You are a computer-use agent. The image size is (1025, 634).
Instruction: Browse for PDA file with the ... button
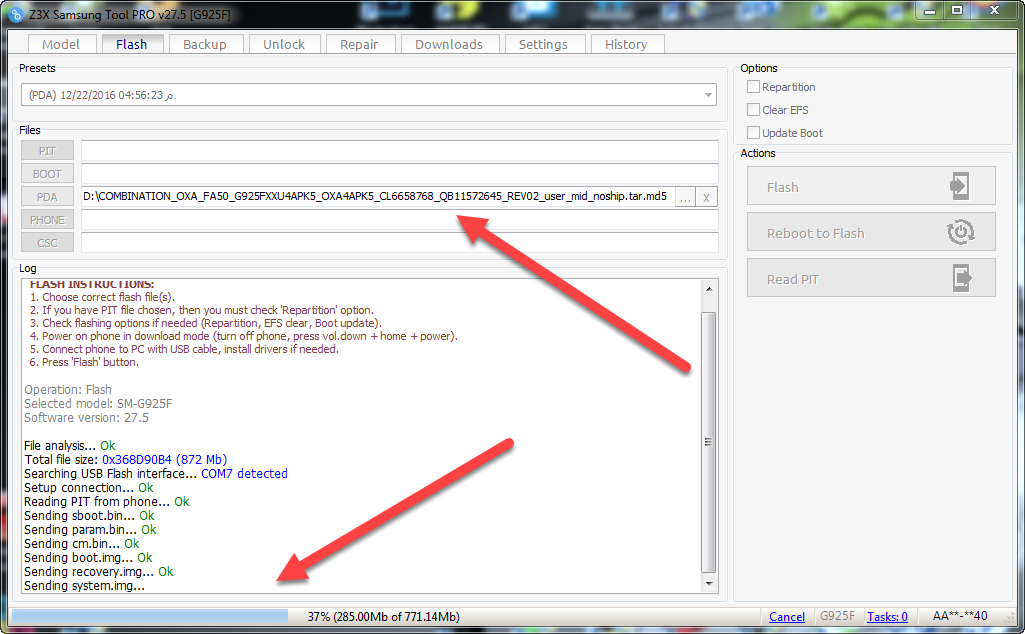coord(684,197)
